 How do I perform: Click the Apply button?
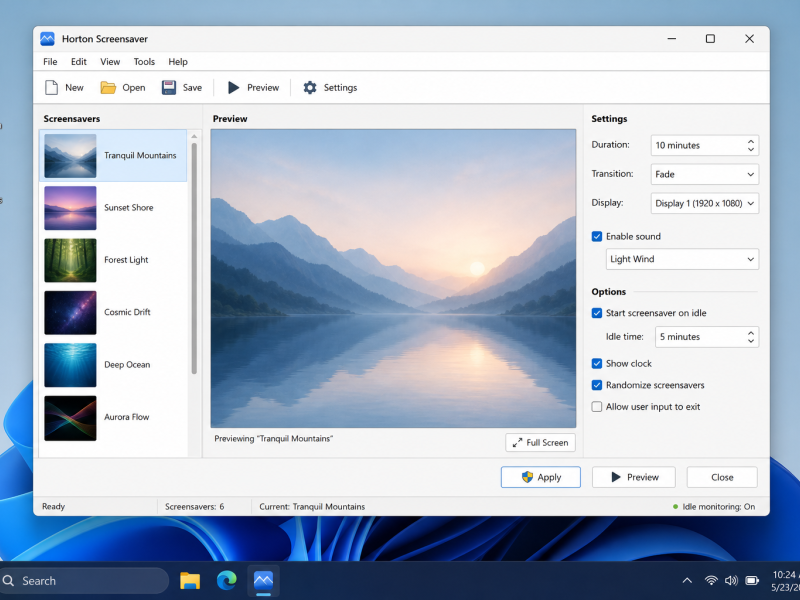(x=541, y=477)
